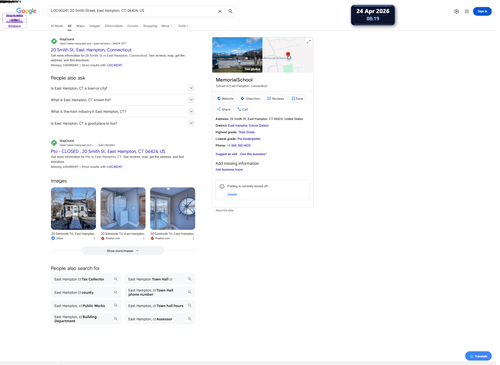Click MapQuest favicon of the Pto - CLOSED result
The width and height of the screenshot is (500, 365).
pos(54,143)
